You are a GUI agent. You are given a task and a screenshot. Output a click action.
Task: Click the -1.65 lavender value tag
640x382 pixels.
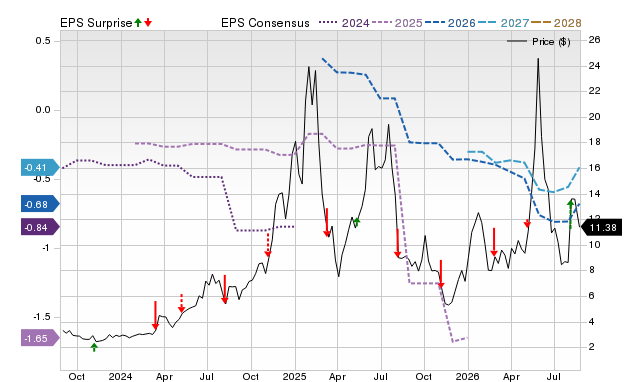40,338
